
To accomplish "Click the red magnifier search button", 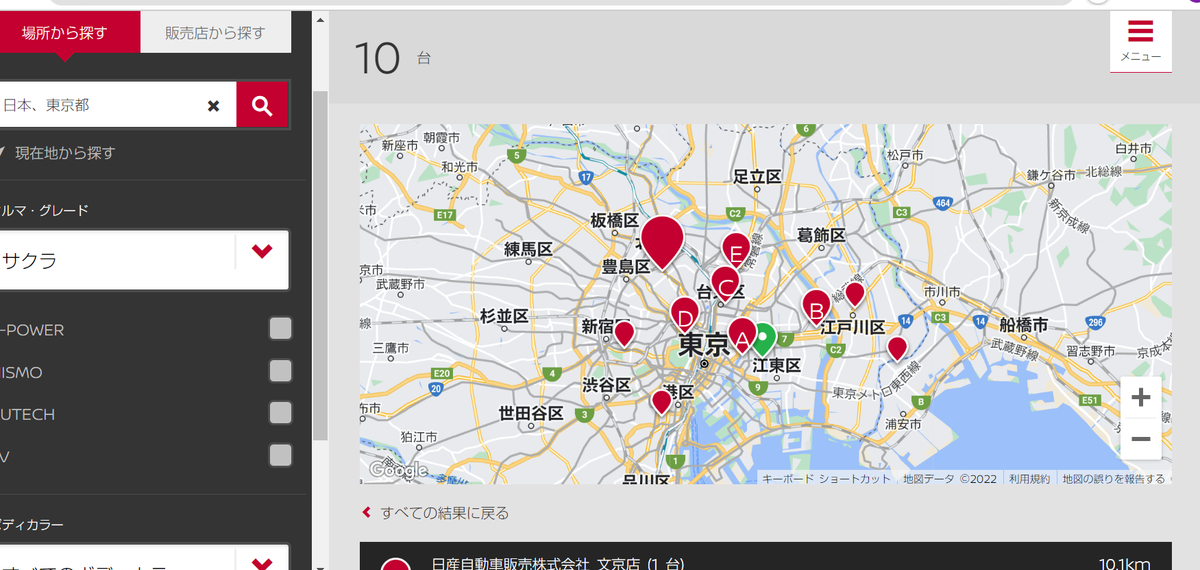I will pyautogui.click(x=262, y=105).
